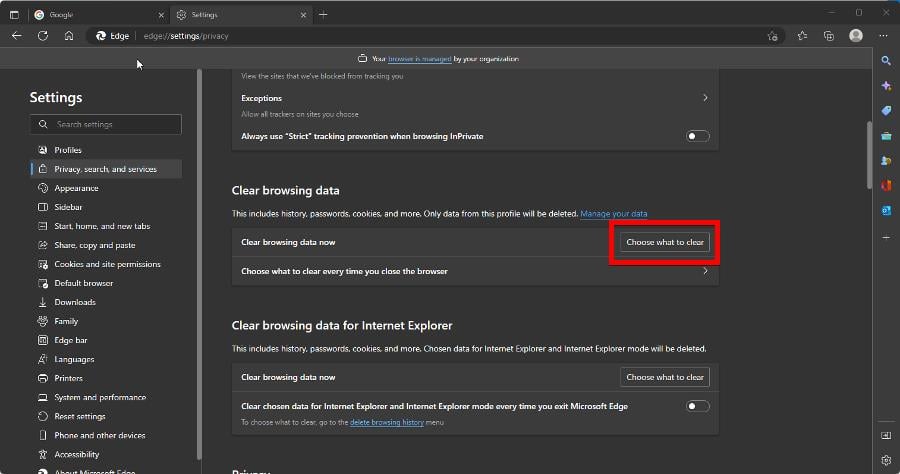The width and height of the screenshot is (900, 474).
Task: Open a new tab with plus button
Action: pyautogui.click(x=323, y=15)
